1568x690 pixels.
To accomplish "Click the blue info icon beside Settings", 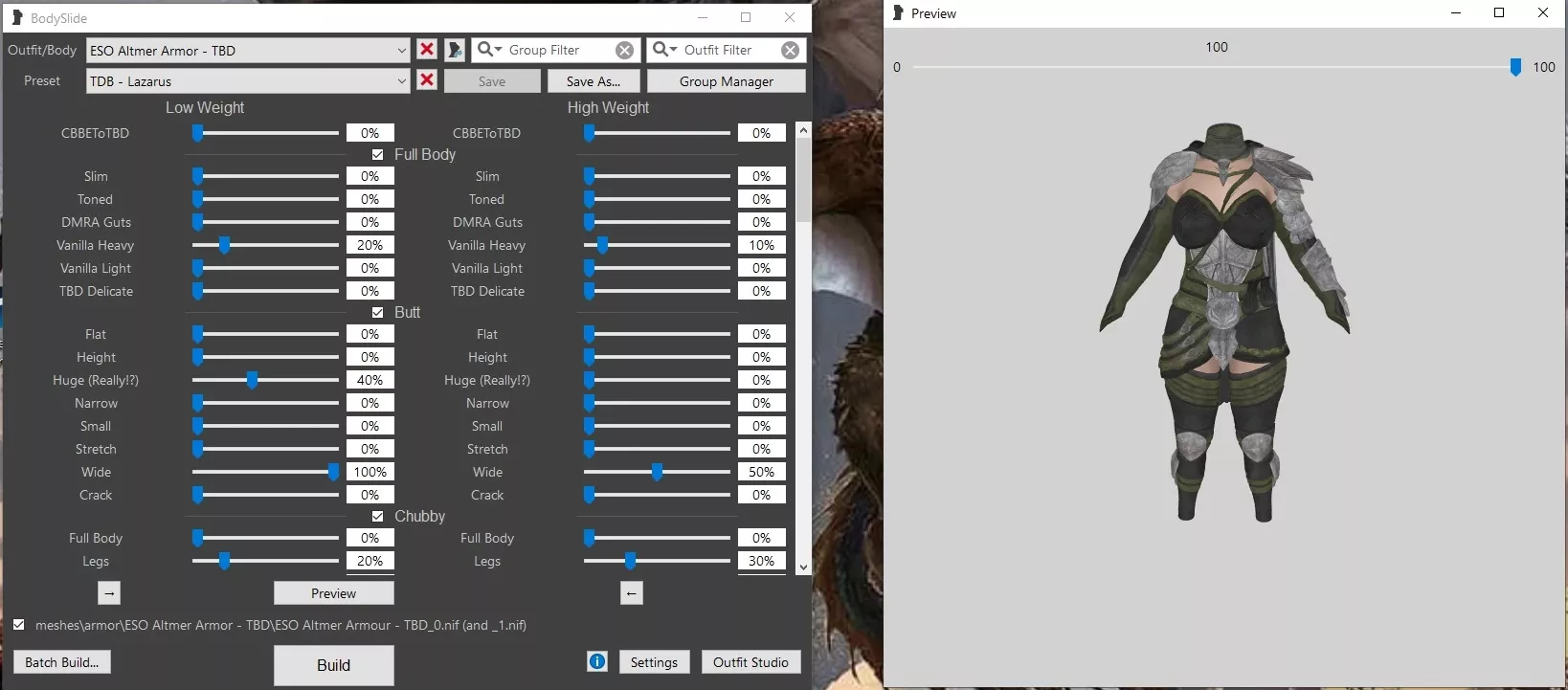I will [x=597, y=661].
